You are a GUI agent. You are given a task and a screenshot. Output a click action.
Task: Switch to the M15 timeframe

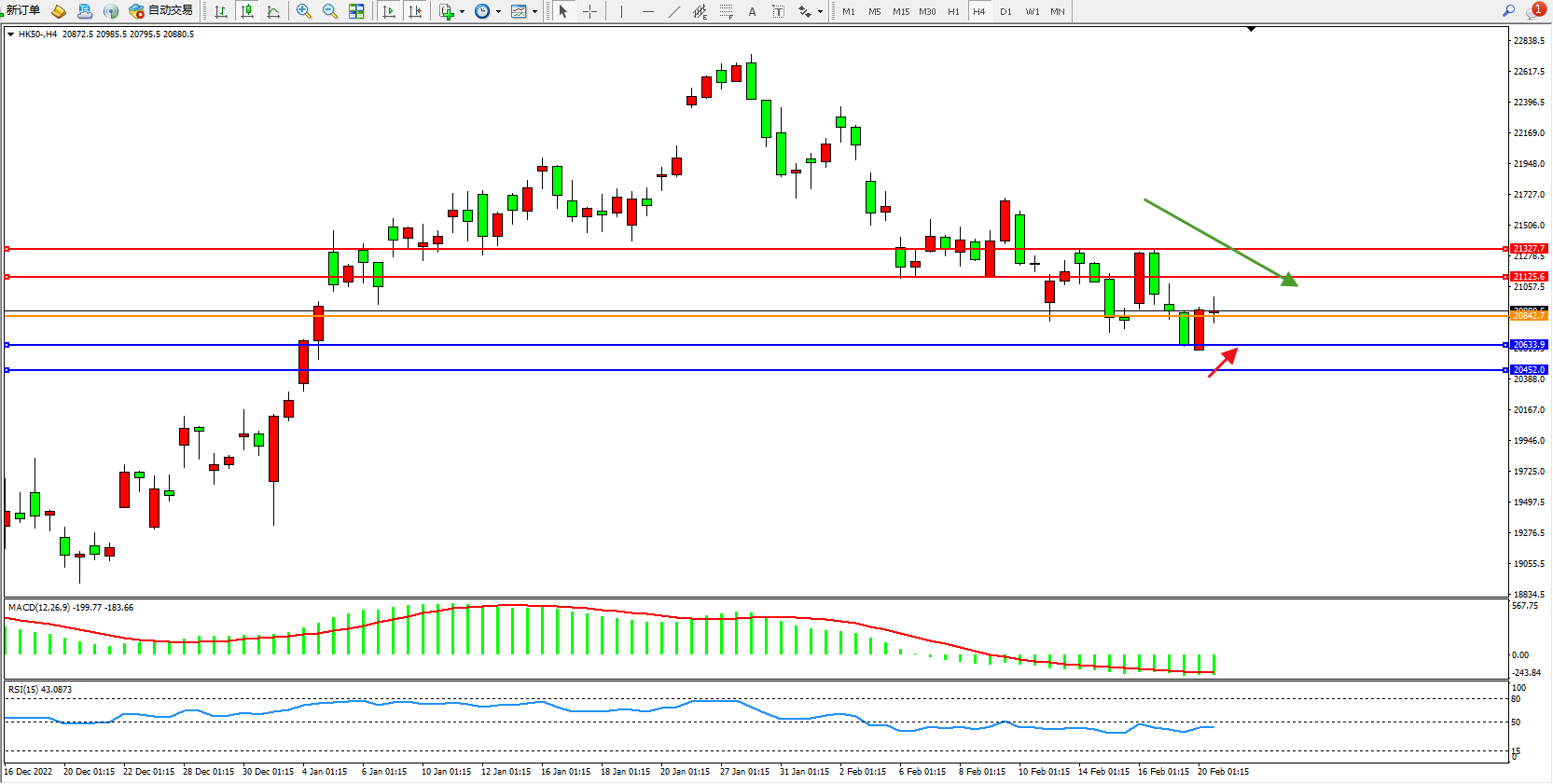pyautogui.click(x=900, y=11)
